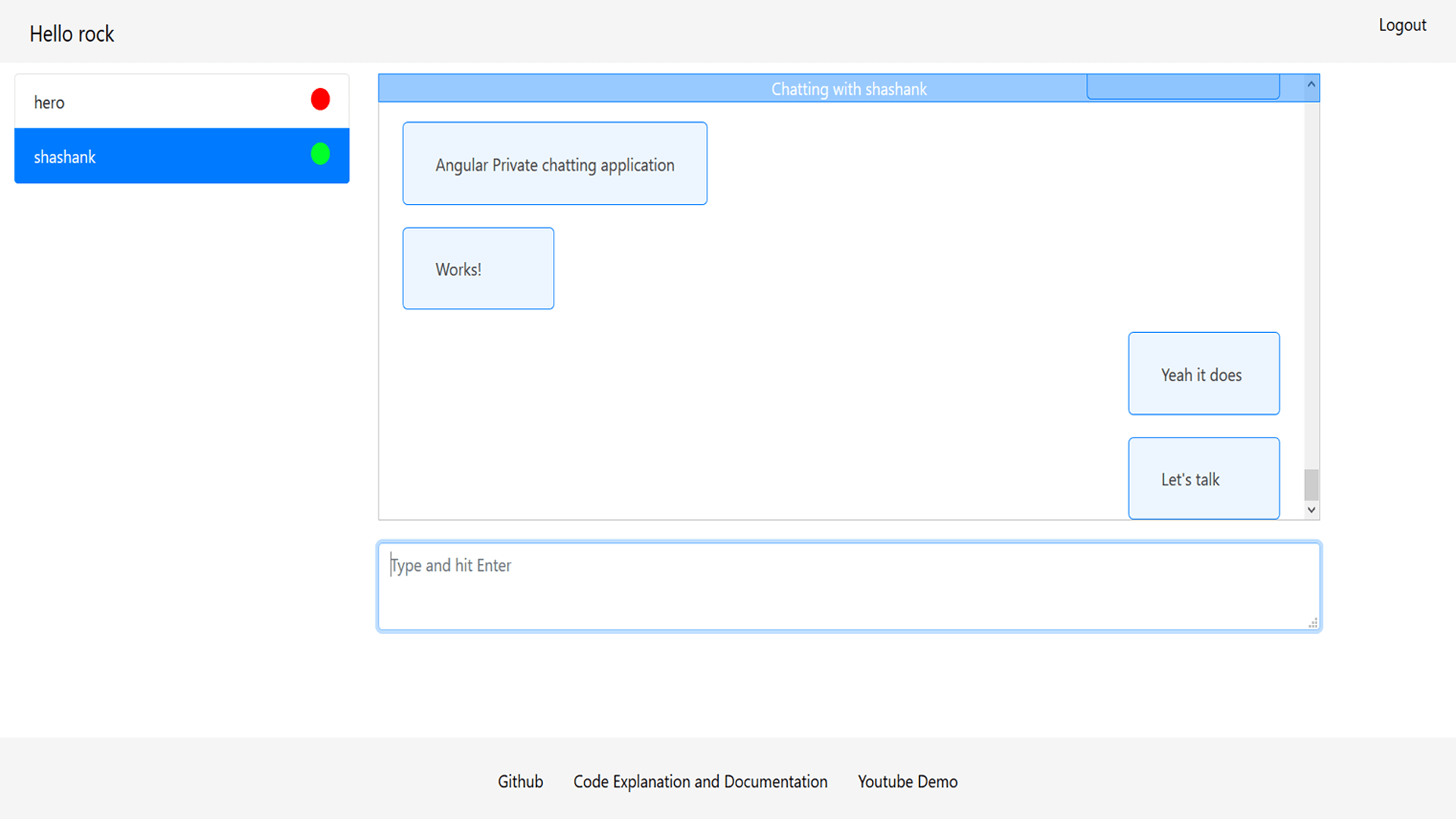
Task: Drag the chat message area scrollbar
Action: (x=1311, y=485)
